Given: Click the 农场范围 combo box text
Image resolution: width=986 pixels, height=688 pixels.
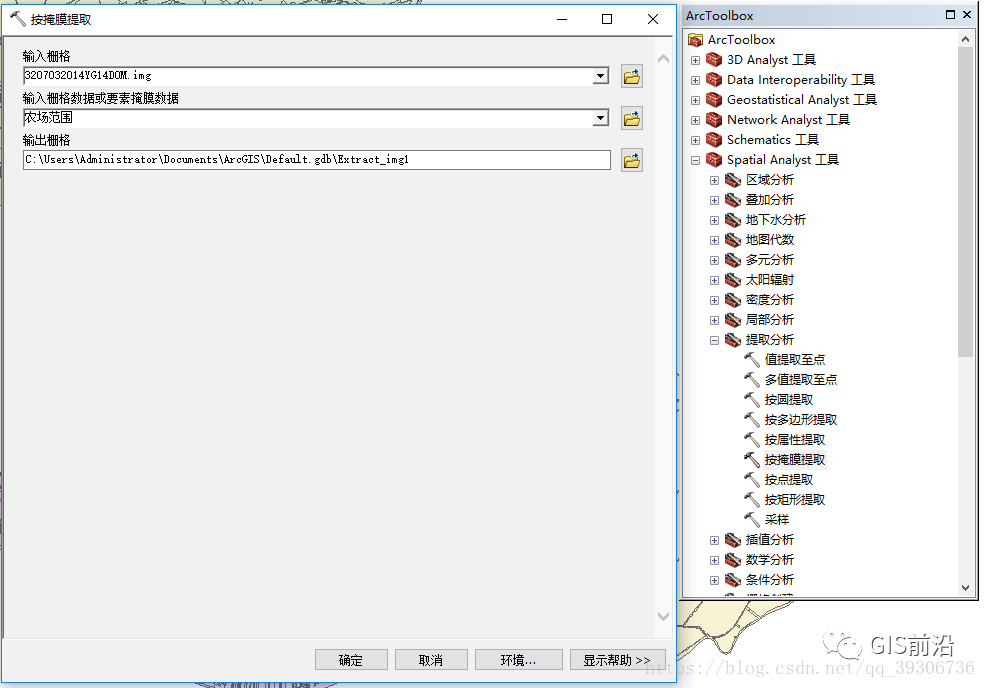Looking at the screenshot, I should click(x=307, y=118).
